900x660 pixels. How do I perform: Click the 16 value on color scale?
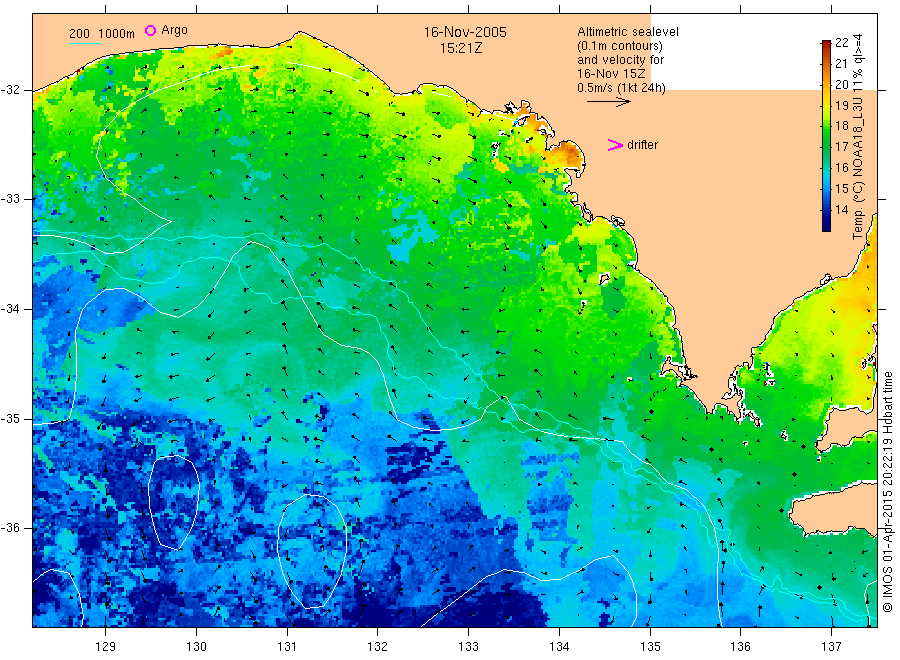point(841,168)
